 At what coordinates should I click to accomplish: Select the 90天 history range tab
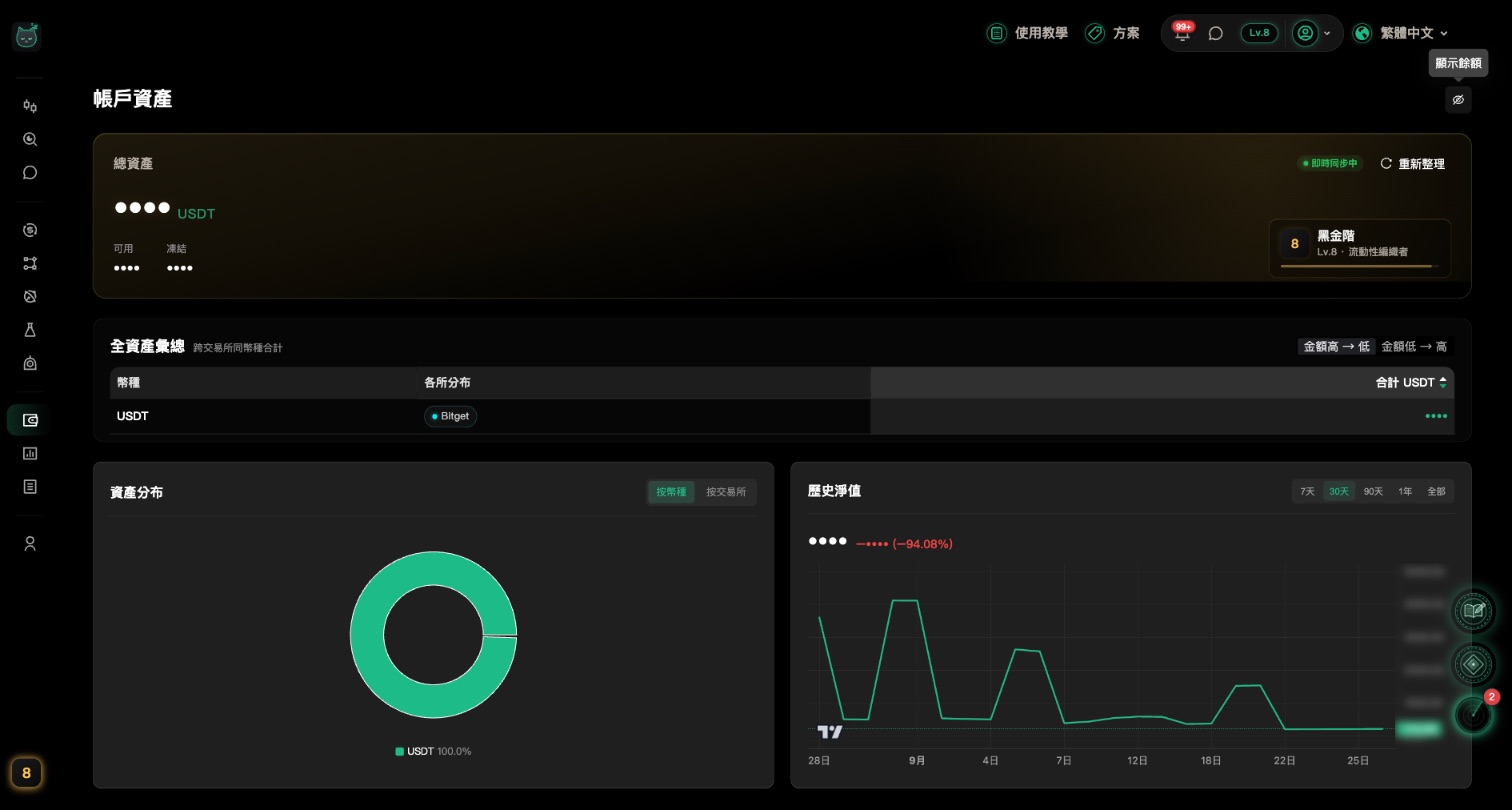(x=1373, y=491)
